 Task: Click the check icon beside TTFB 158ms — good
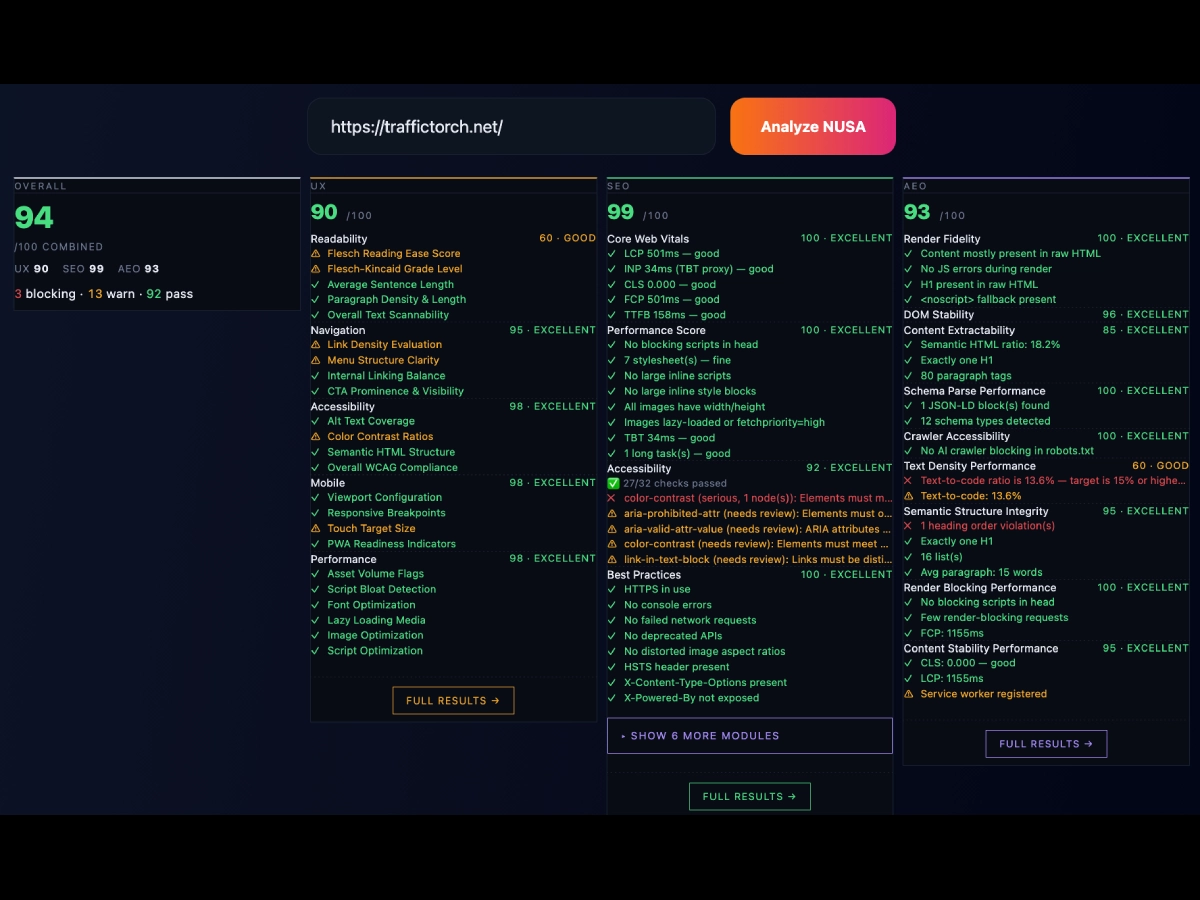612,315
